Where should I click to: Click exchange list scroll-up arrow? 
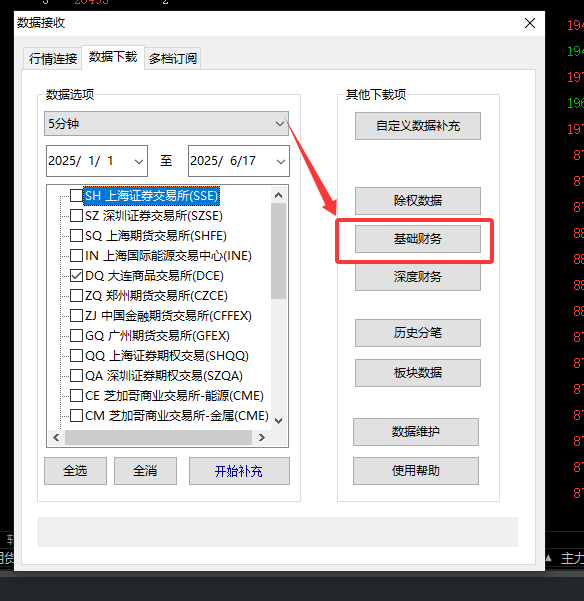(279, 195)
